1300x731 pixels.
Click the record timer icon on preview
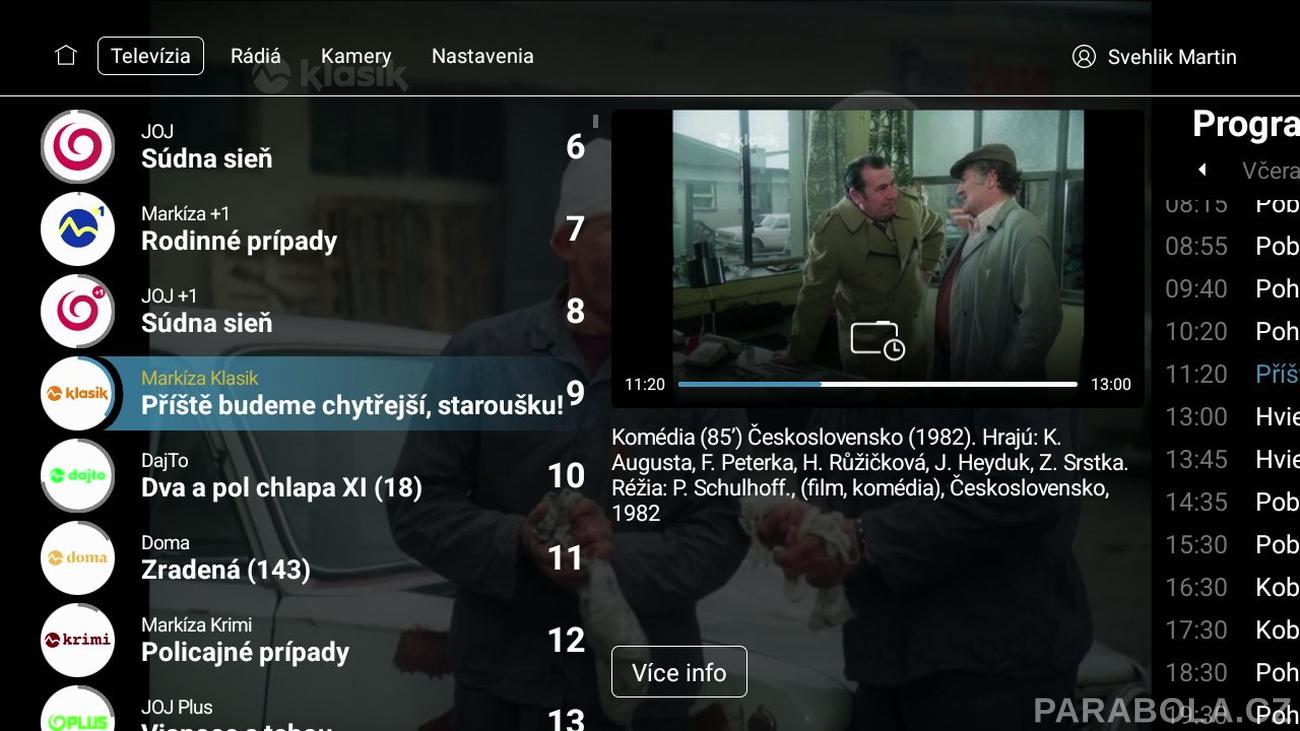pyautogui.click(x=877, y=340)
